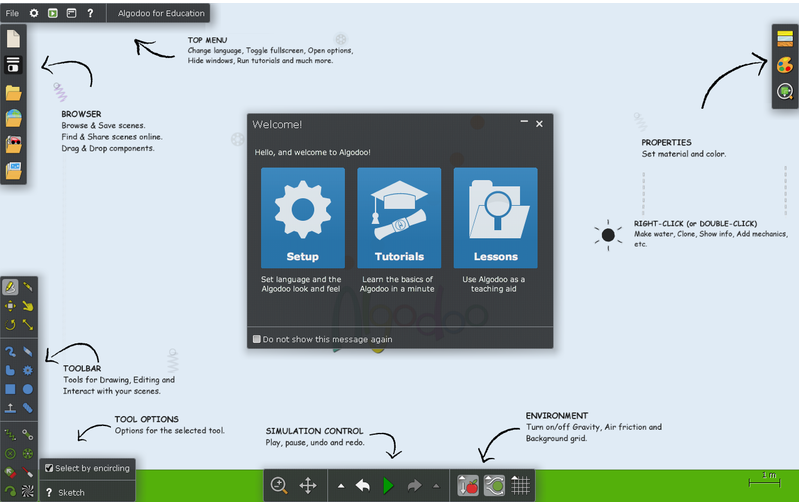Viewport: 801px width, 502px height.
Task: Open the online Algobox globe folder
Action: [13, 118]
